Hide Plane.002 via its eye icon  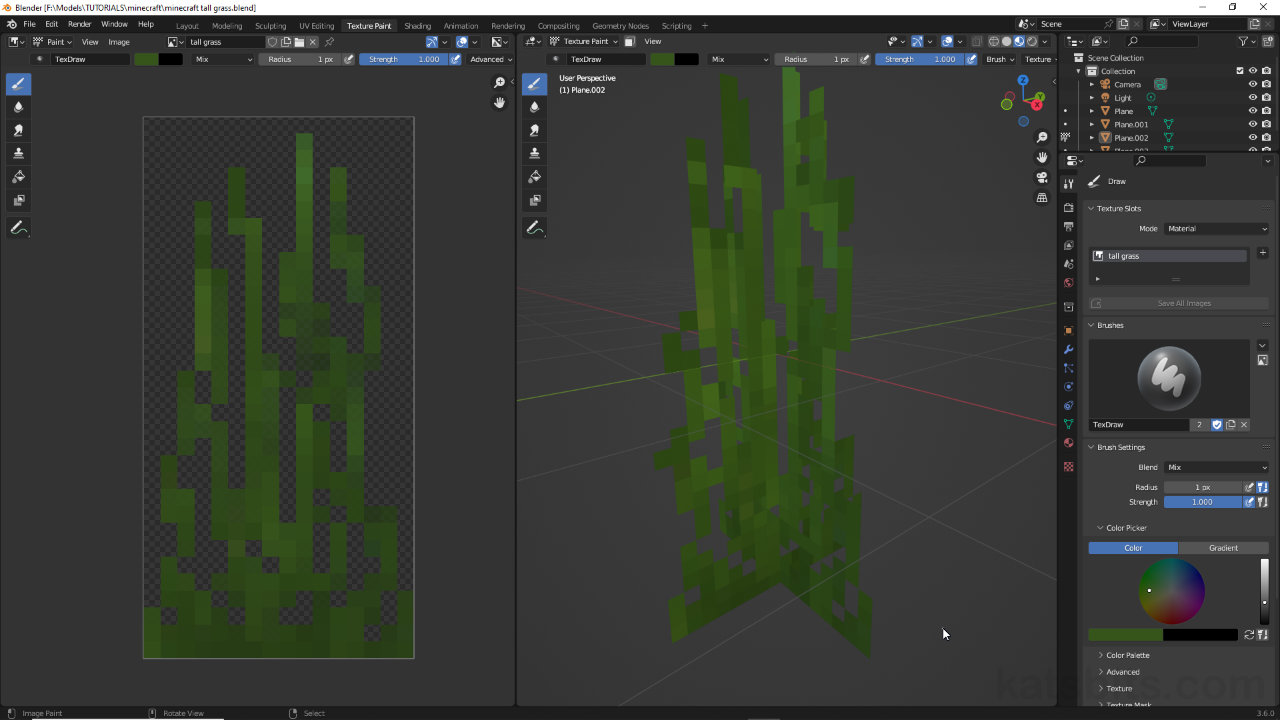[1252, 137]
